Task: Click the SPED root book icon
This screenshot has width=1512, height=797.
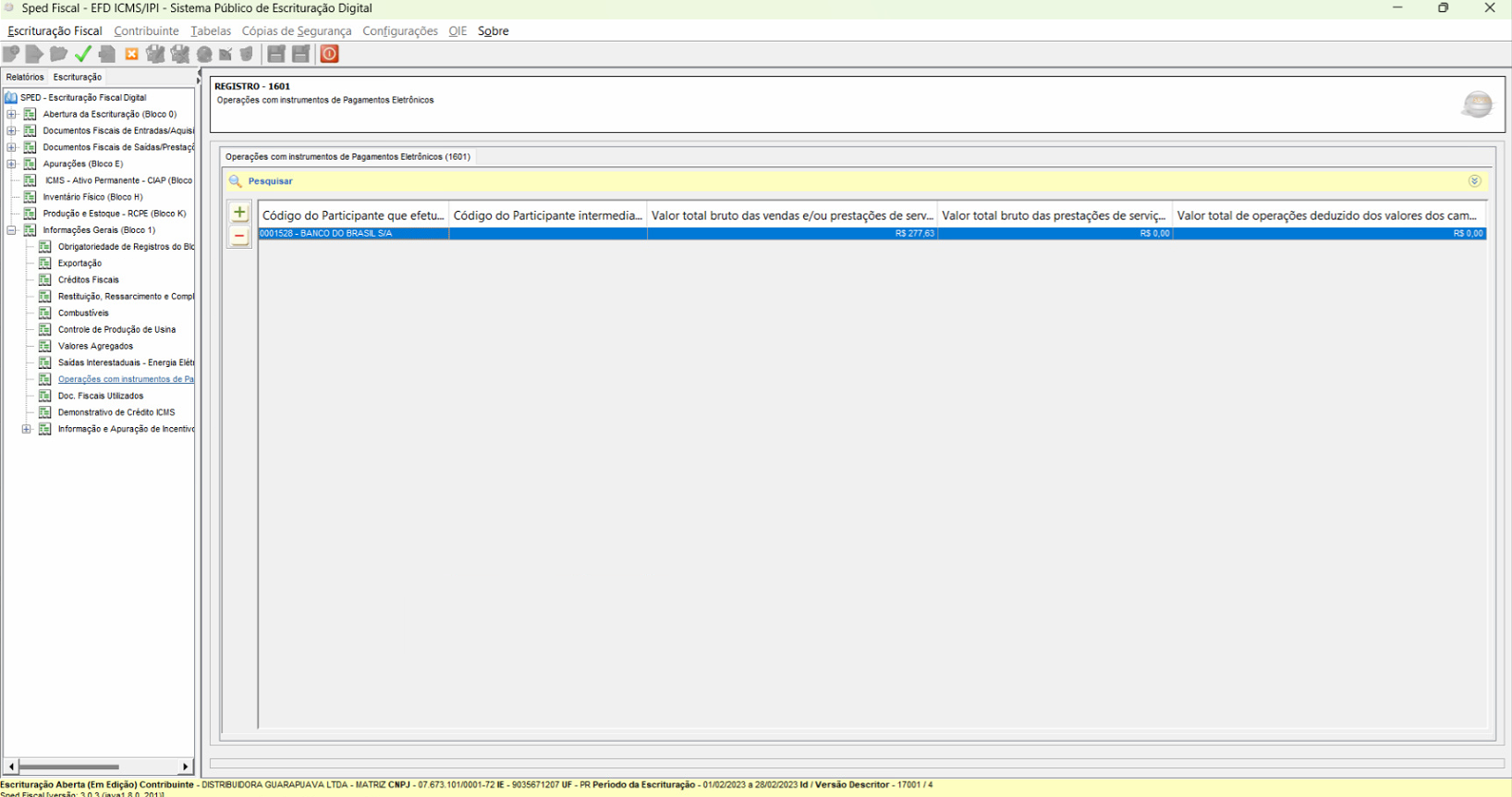Action: click(x=11, y=97)
